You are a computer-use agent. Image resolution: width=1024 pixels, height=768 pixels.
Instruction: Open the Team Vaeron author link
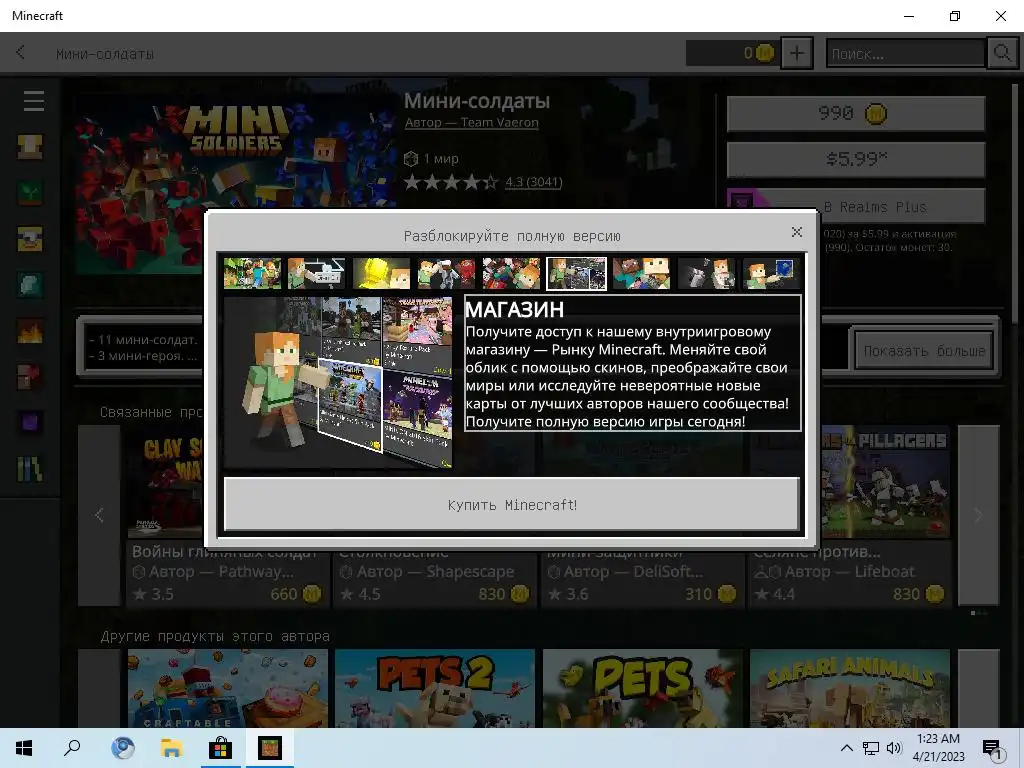click(472, 122)
